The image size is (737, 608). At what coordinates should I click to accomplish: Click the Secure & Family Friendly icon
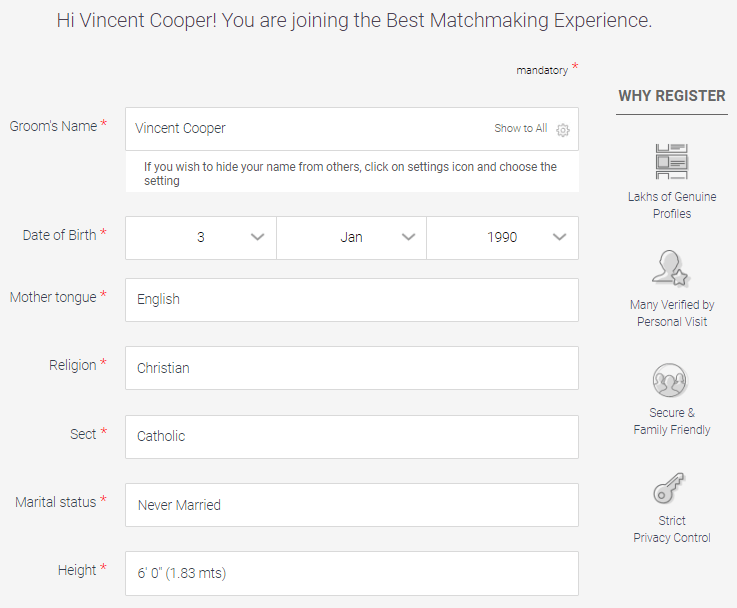point(670,380)
